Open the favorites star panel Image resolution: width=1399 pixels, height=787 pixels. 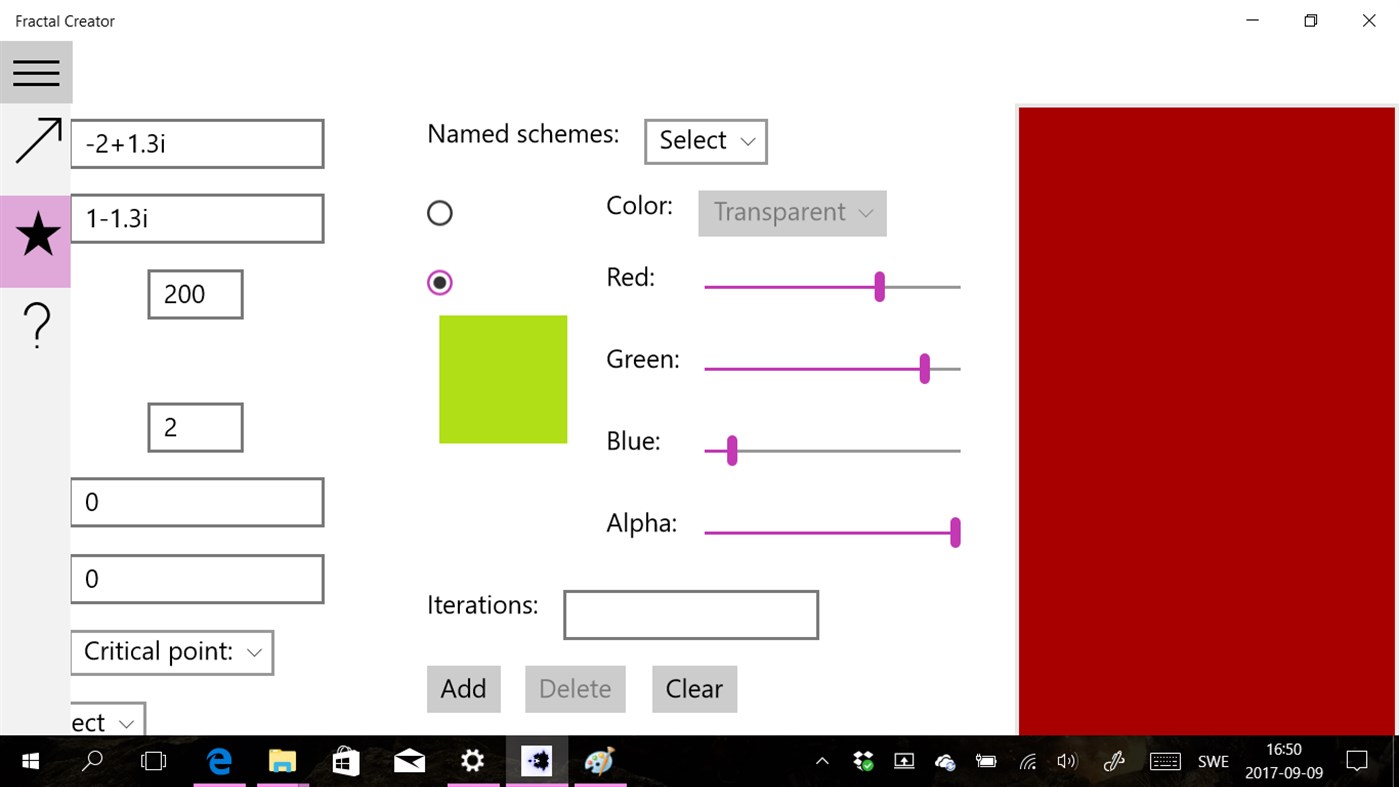(x=36, y=234)
